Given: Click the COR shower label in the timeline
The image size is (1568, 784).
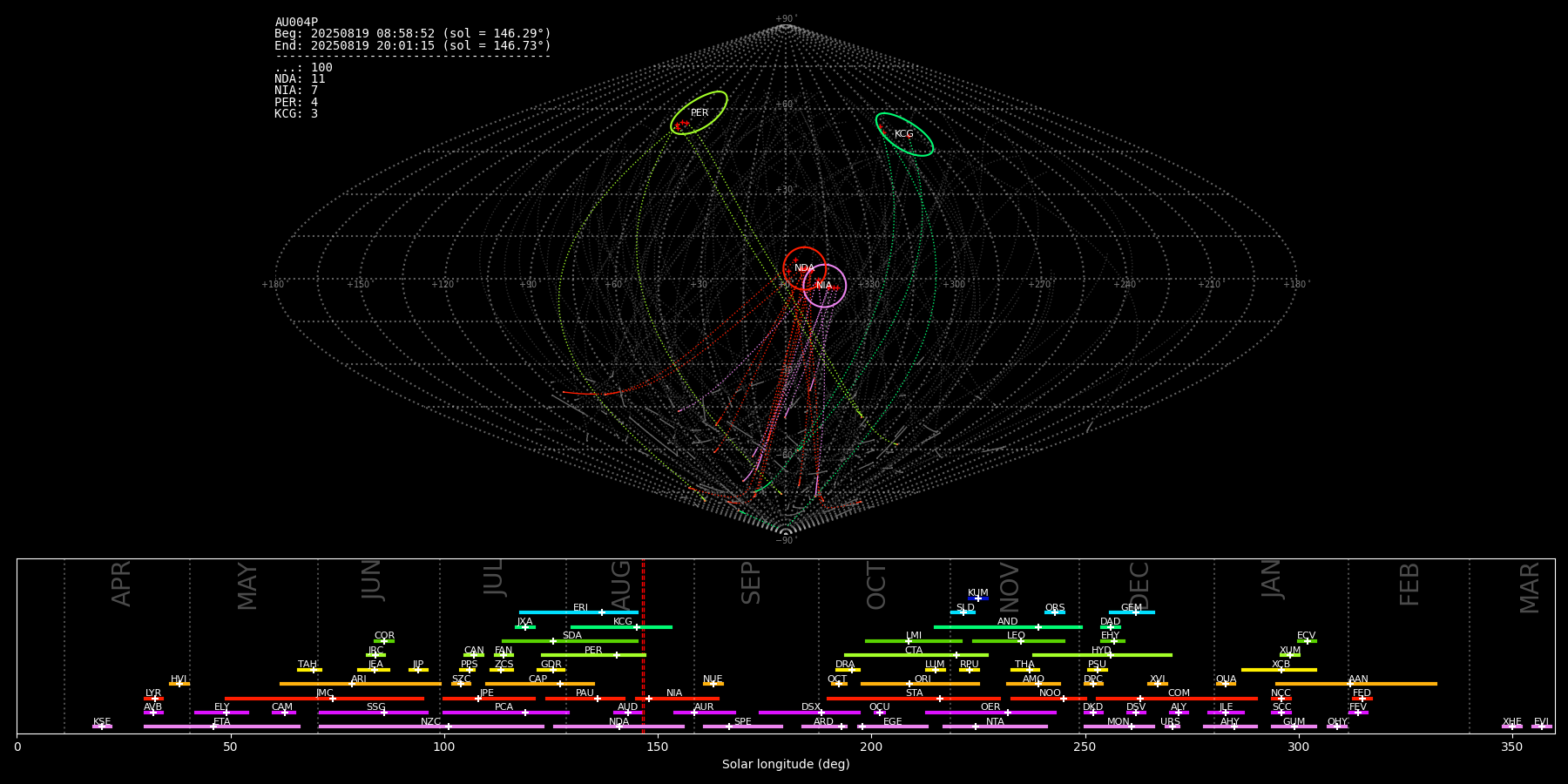Looking at the screenshot, I should (384, 636).
